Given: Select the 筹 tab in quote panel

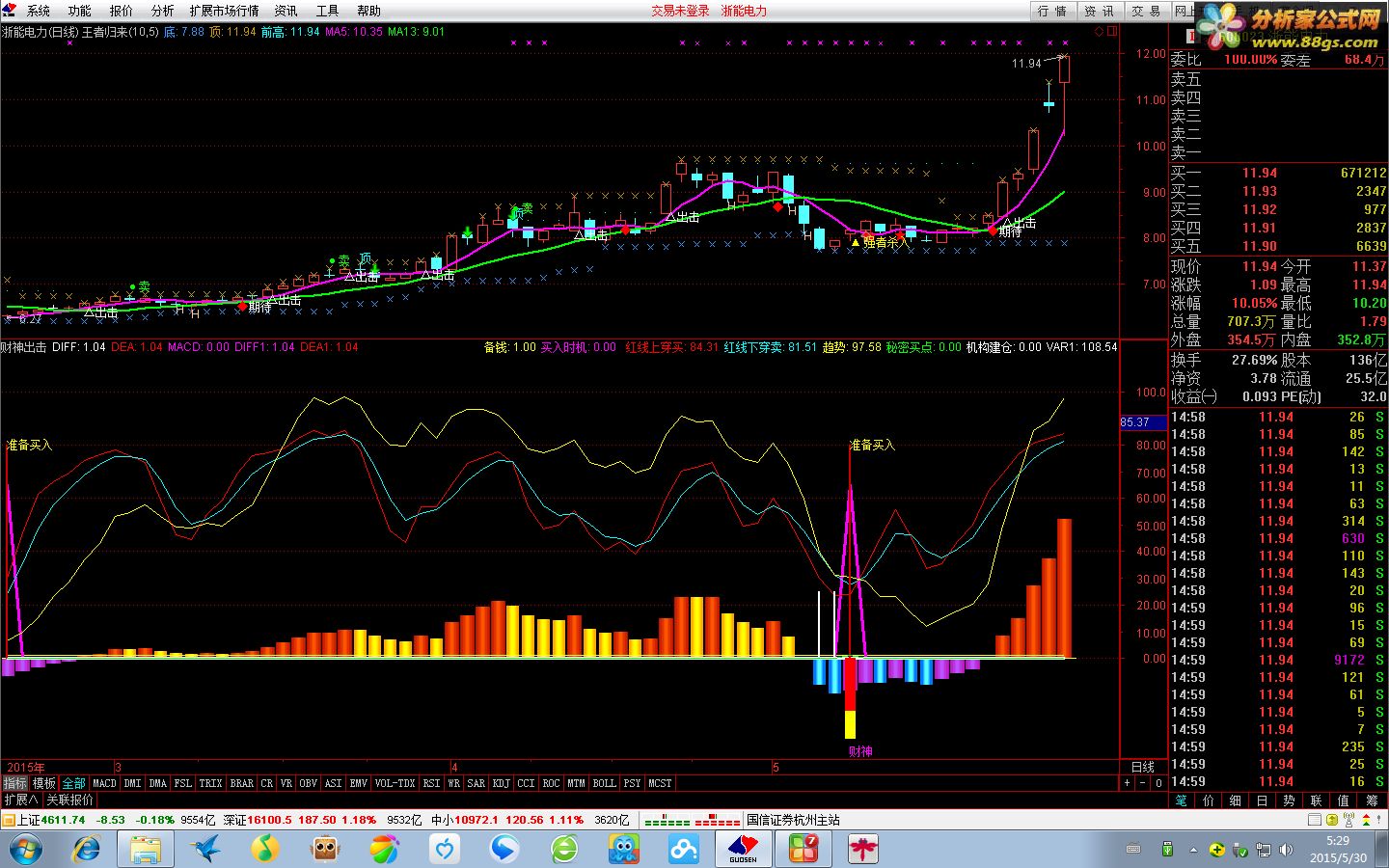Looking at the screenshot, I should click(x=1372, y=800).
